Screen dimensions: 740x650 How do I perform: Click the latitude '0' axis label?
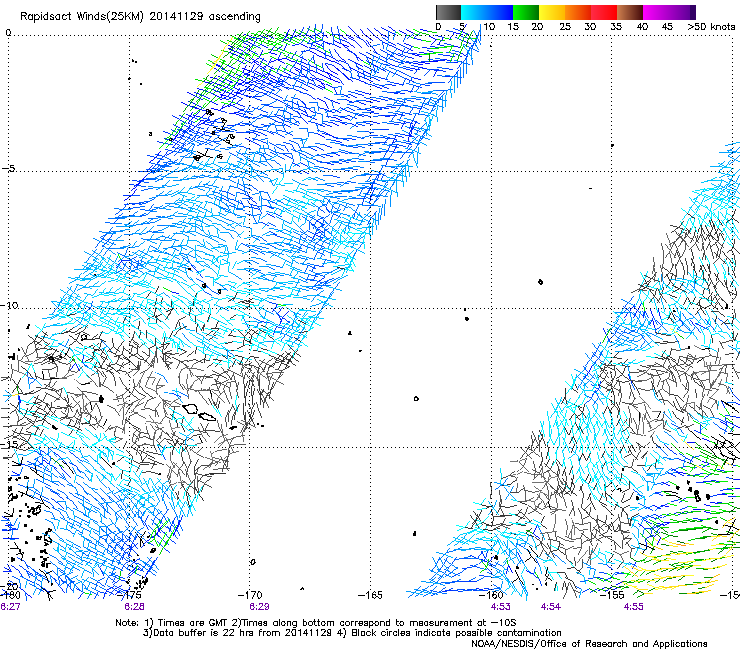8,33
